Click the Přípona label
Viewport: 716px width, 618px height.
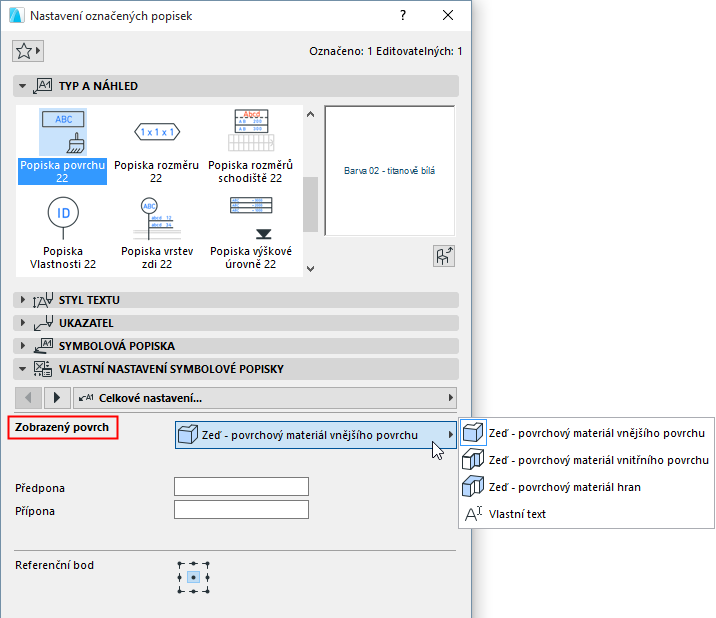click(x=35, y=511)
